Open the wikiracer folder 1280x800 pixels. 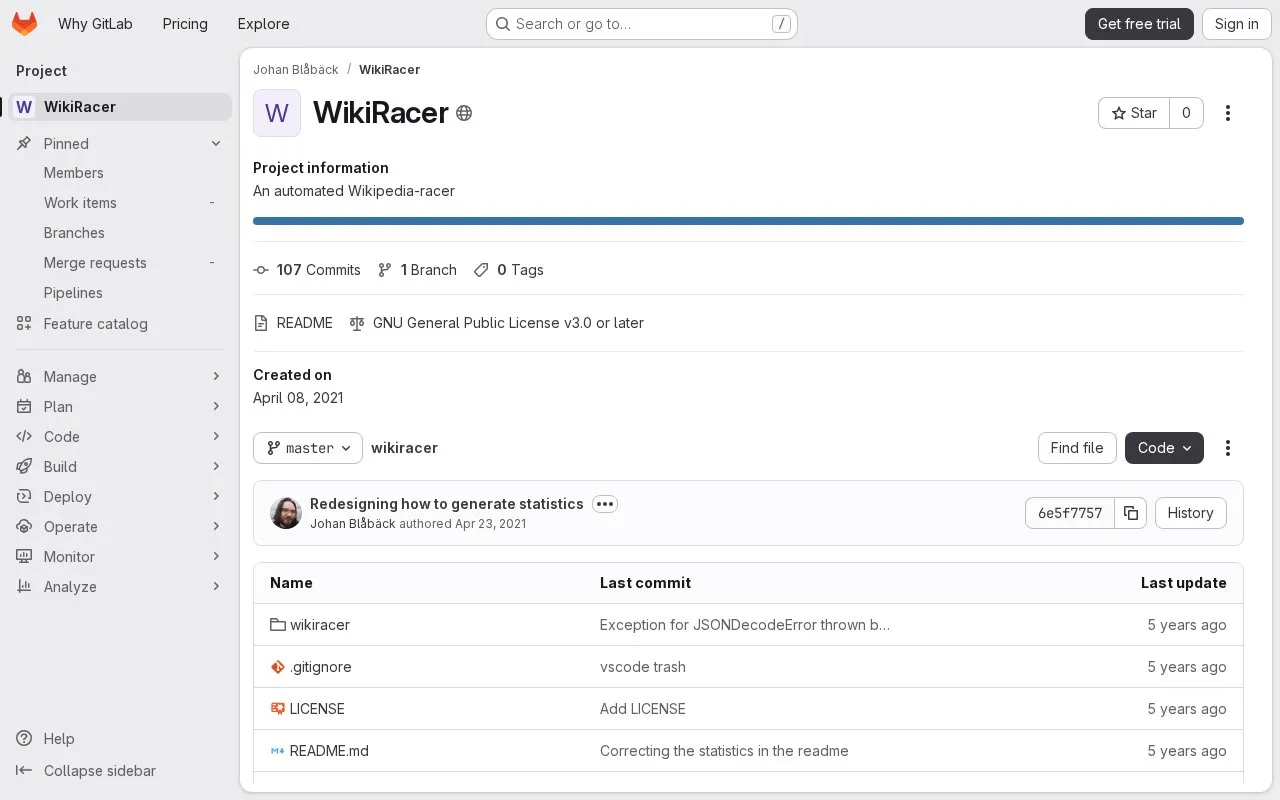pyautogui.click(x=320, y=625)
